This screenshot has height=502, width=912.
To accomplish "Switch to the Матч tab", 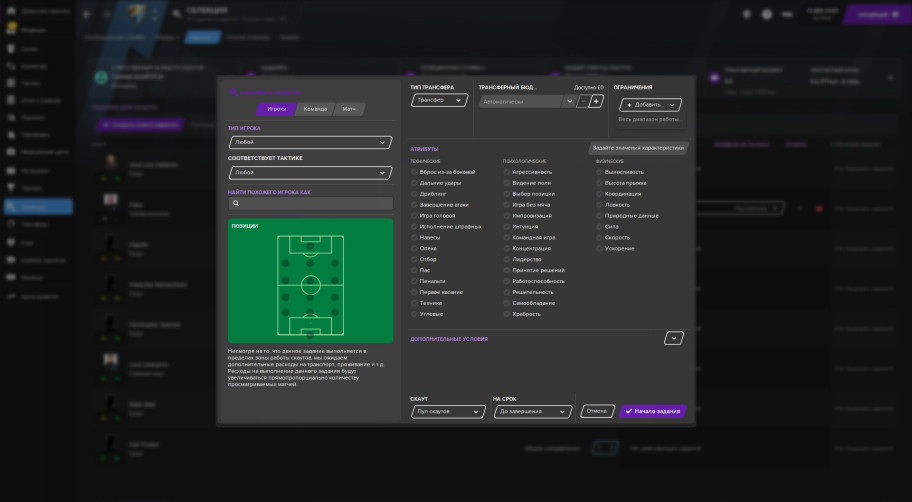I will pyautogui.click(x=349, y=109).
